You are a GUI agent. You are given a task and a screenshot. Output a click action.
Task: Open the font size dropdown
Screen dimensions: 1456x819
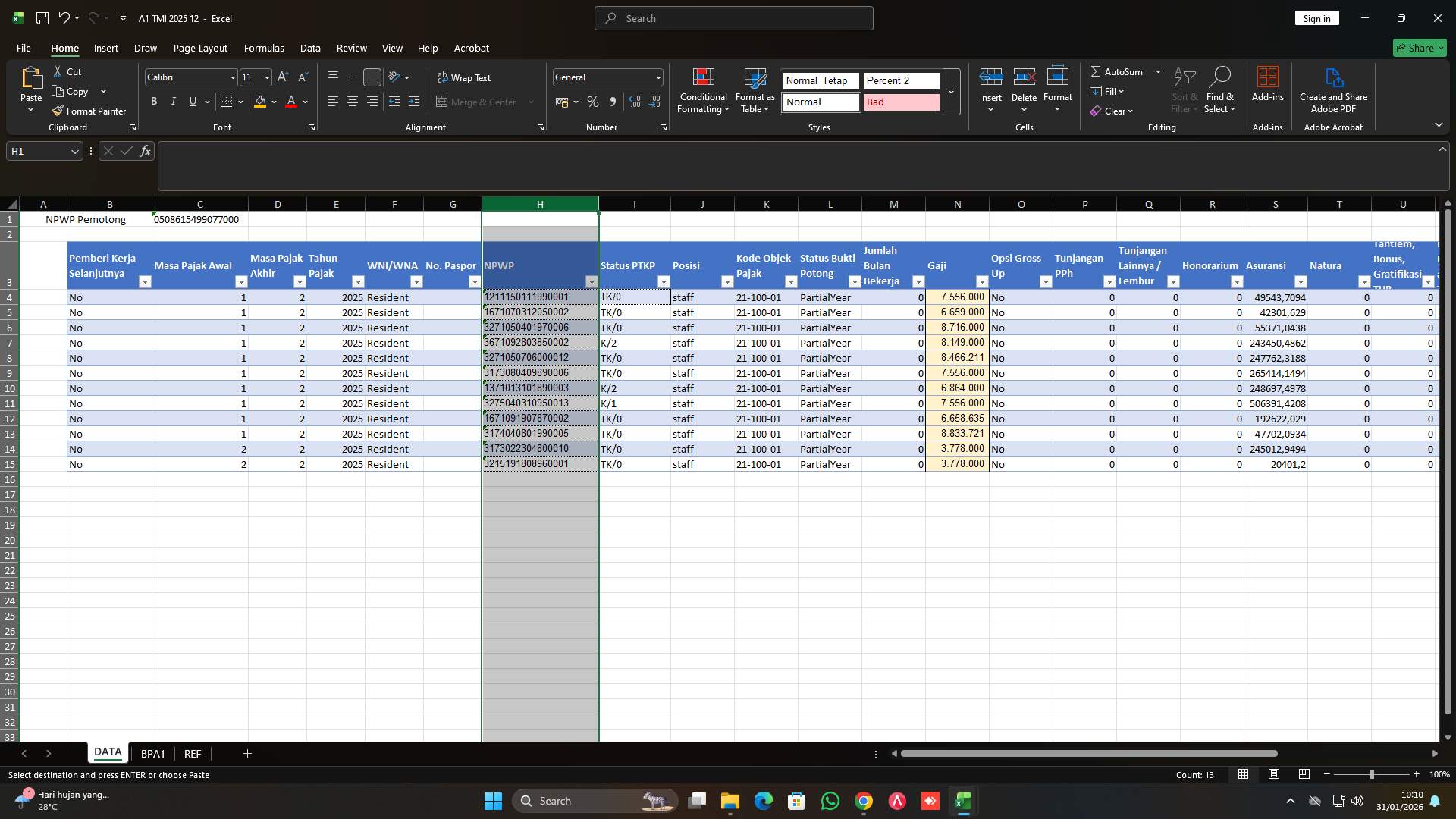(266, 77)
